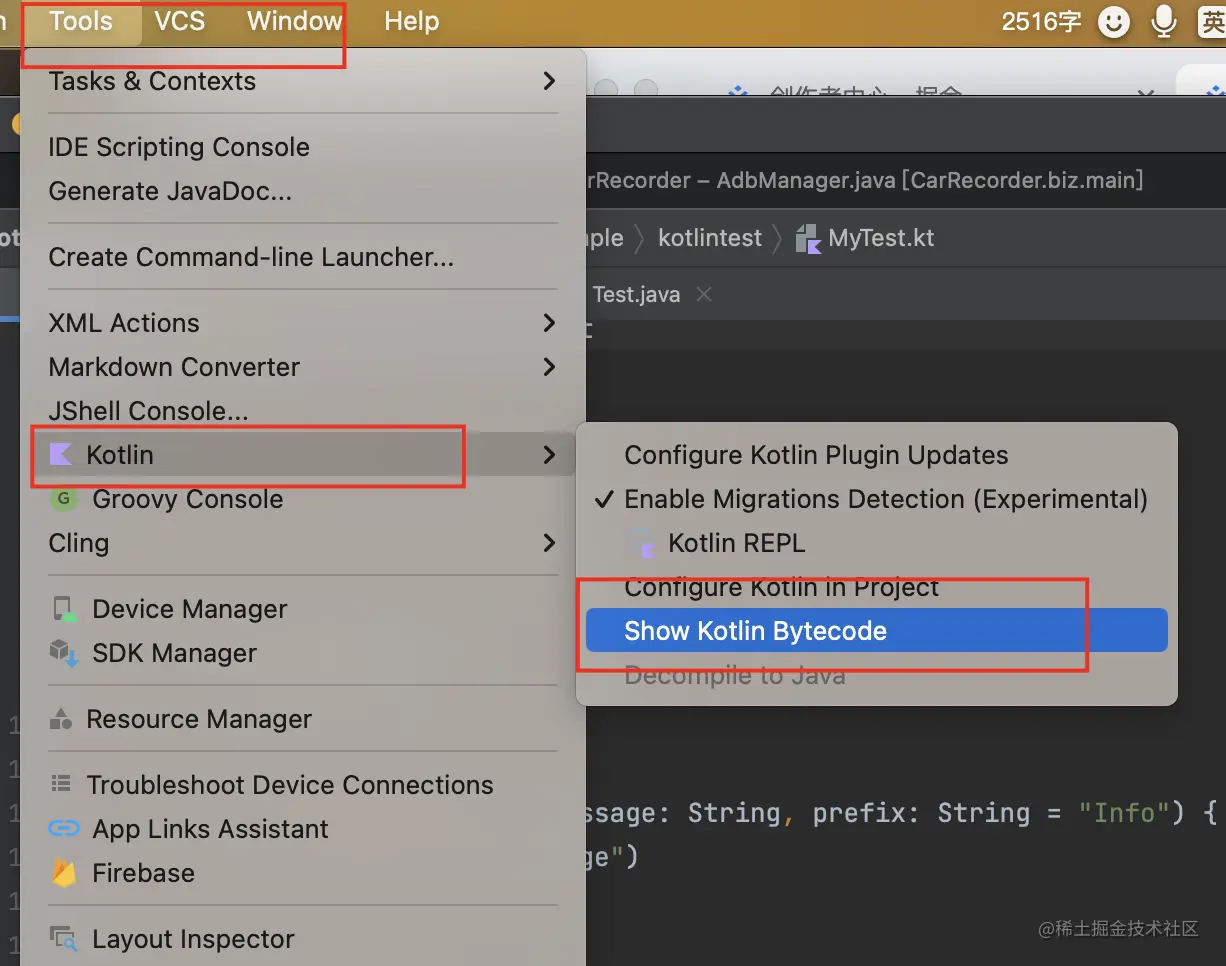Click the Firebase flame icon
The width and height of the screenshot is (1226, 966).
[x=64, y=873]
